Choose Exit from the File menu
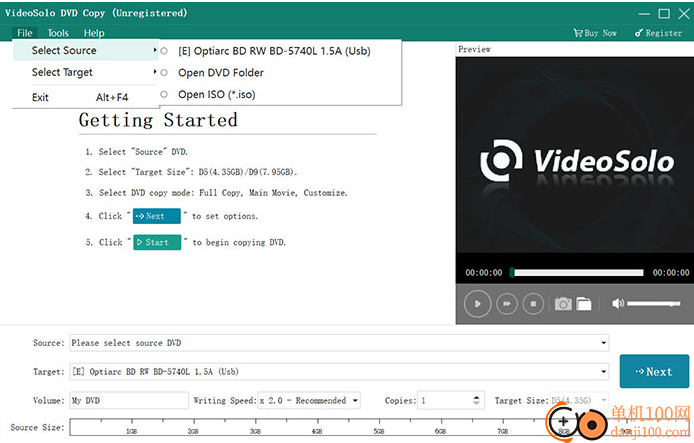 pos(86,97)
